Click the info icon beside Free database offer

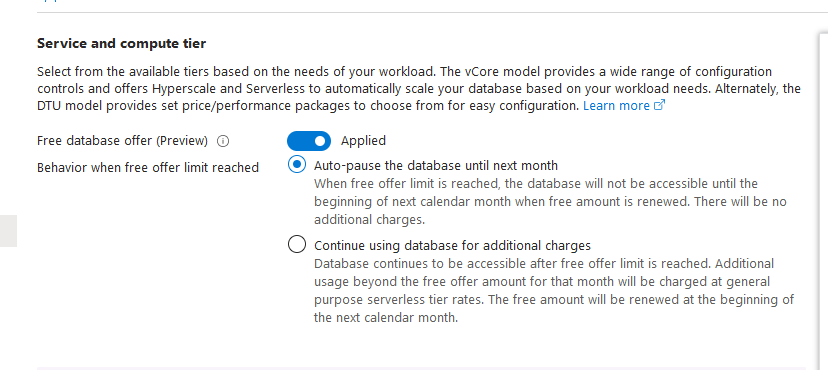click(x=223, y=141)
